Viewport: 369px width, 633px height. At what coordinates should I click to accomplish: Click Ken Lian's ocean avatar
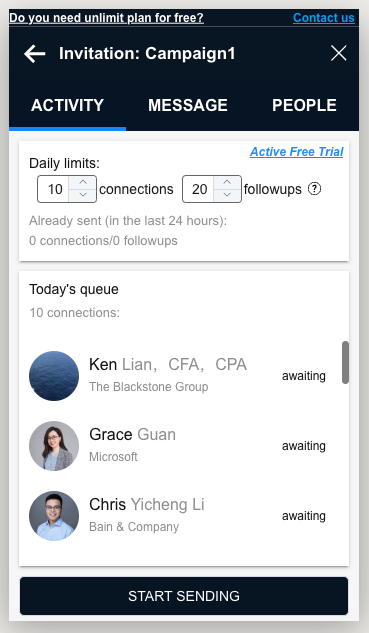(54, 376)
